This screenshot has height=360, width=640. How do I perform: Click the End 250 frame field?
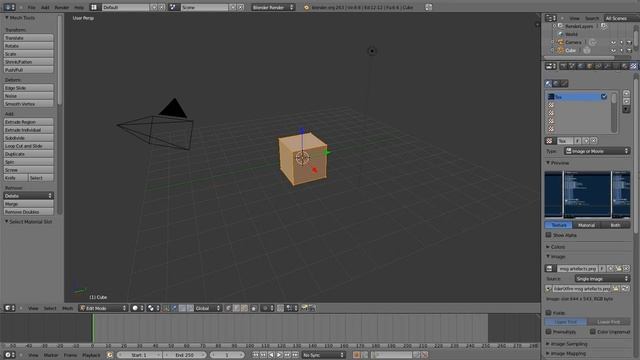pos(185,355)
